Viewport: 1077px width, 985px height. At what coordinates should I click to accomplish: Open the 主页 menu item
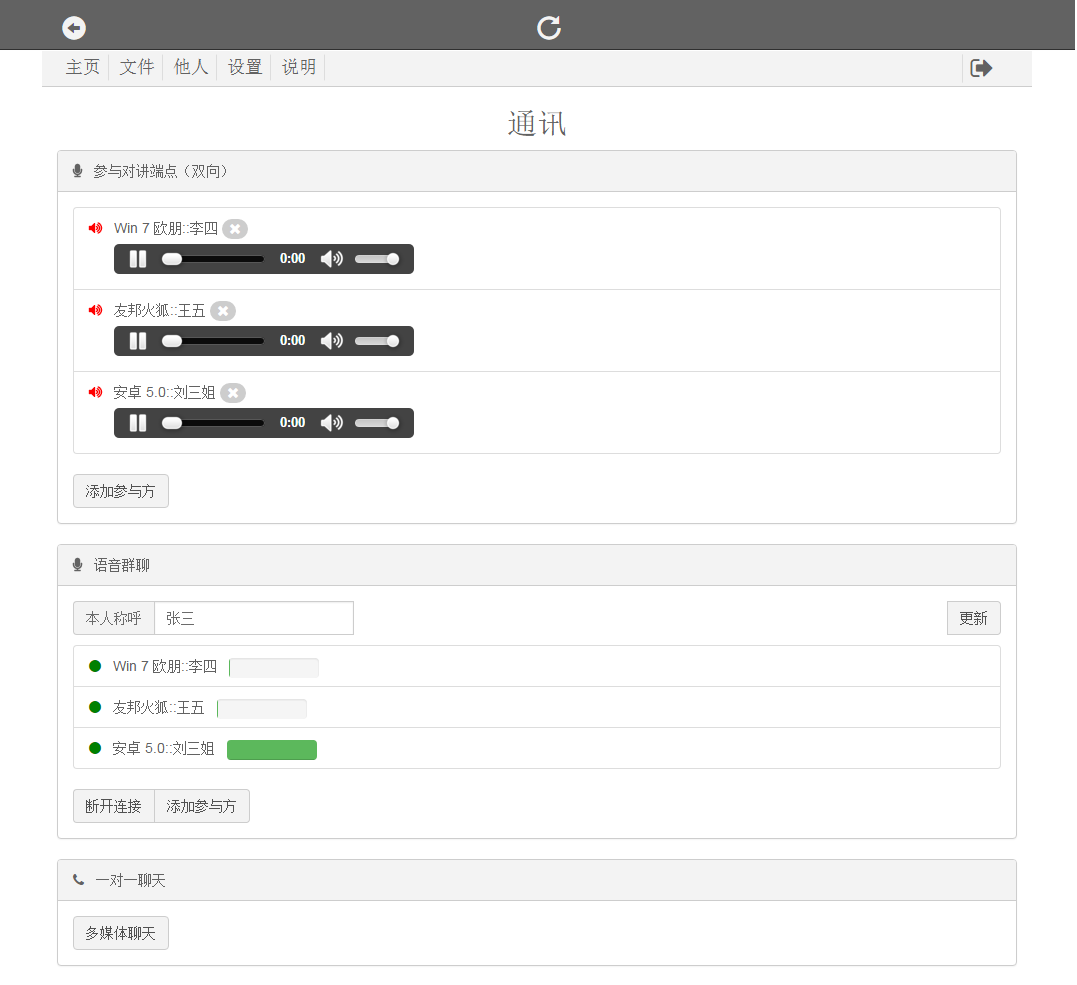click(x=83, y=67)
